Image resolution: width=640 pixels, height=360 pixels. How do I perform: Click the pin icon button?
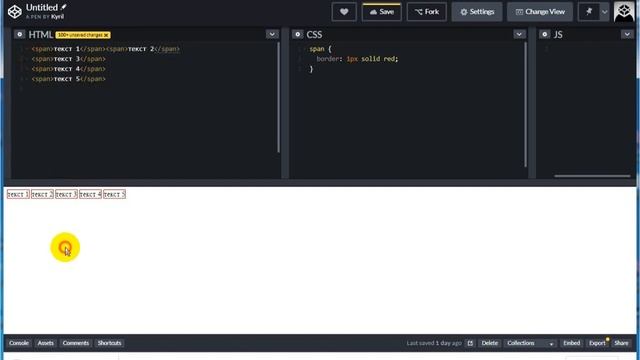click(x=589, y=12)
